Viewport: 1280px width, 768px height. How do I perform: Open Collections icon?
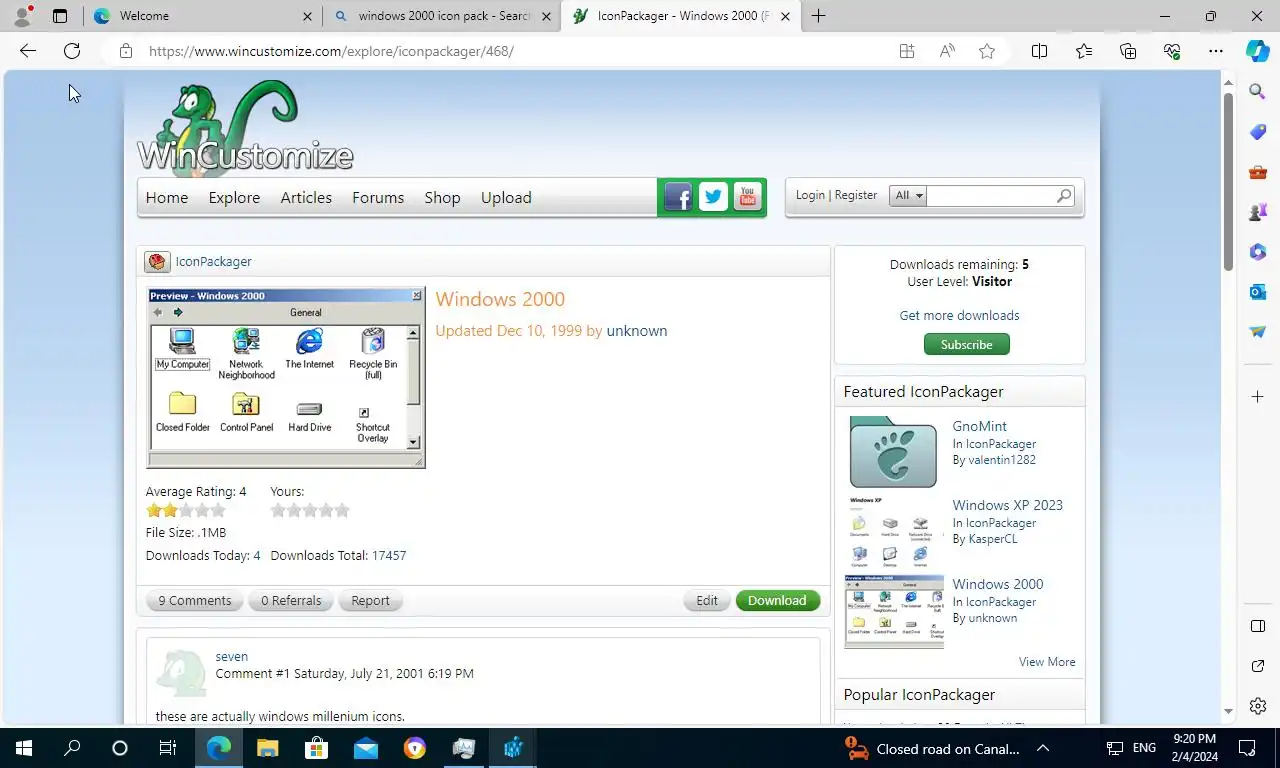click(1128, 51)
